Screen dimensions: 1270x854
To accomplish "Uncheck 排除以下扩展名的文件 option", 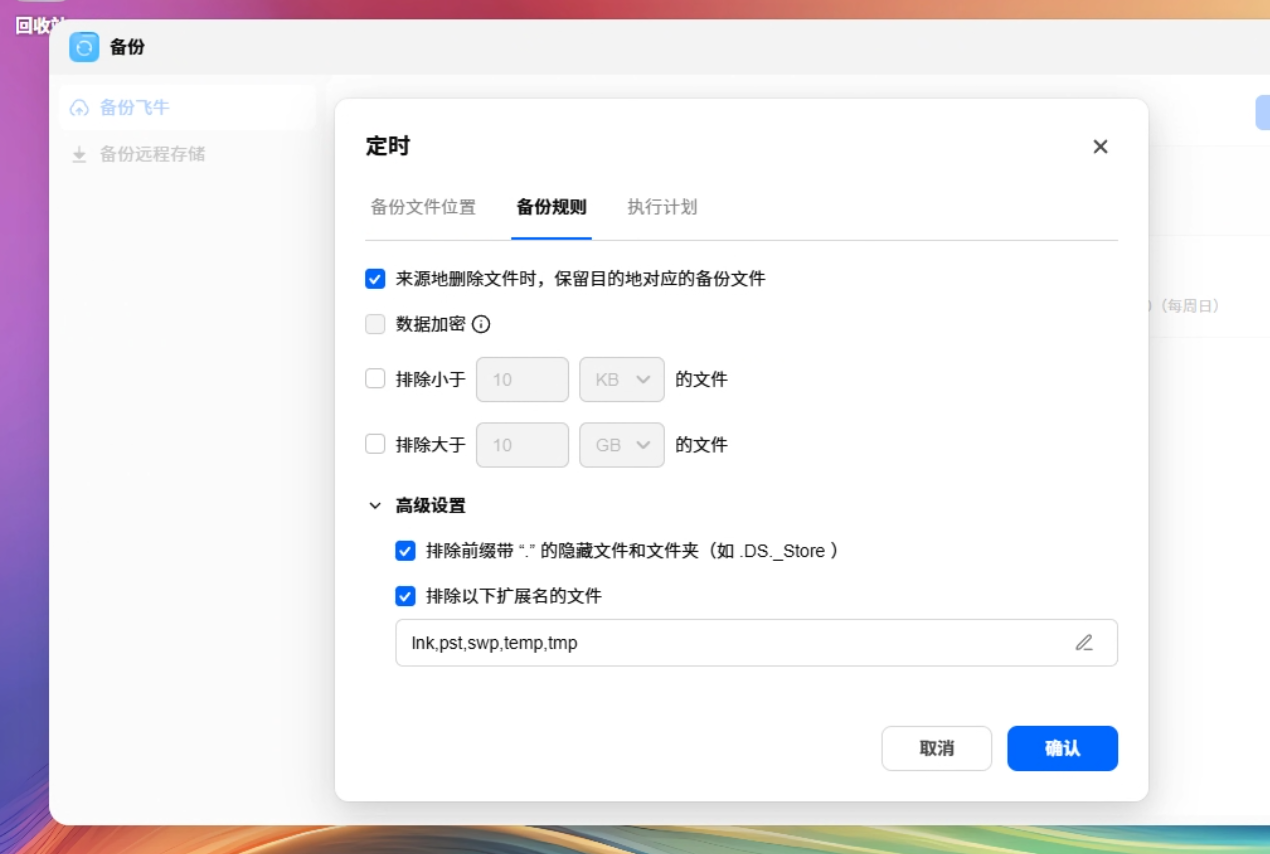I will coord(405,596).
